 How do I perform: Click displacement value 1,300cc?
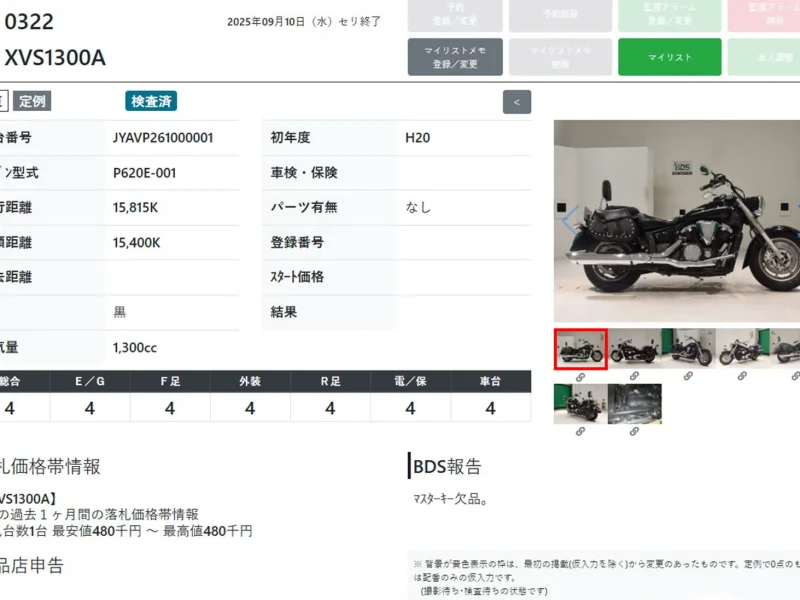(x=135, y=347)
